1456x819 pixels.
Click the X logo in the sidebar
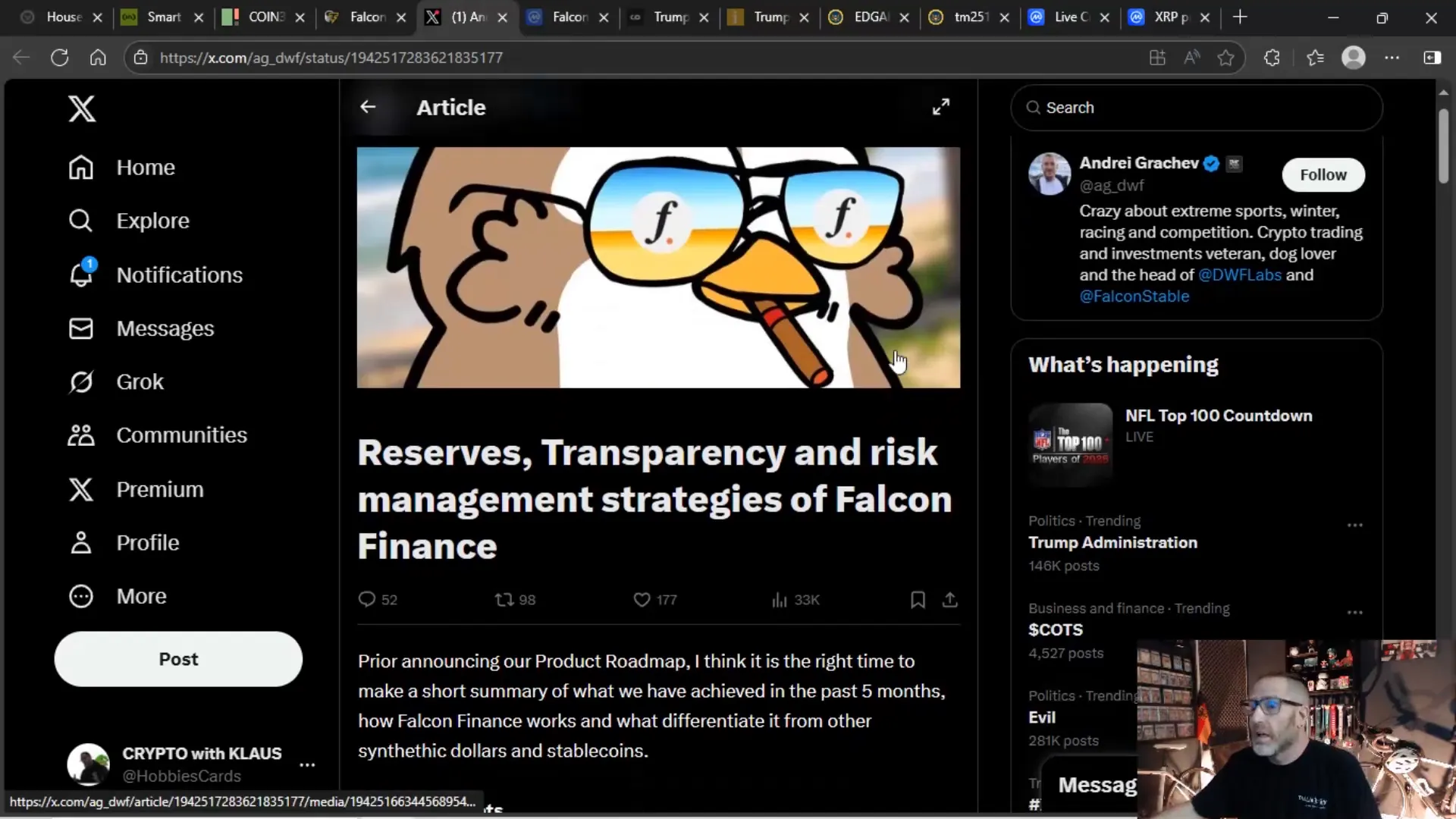click(82, 108)
